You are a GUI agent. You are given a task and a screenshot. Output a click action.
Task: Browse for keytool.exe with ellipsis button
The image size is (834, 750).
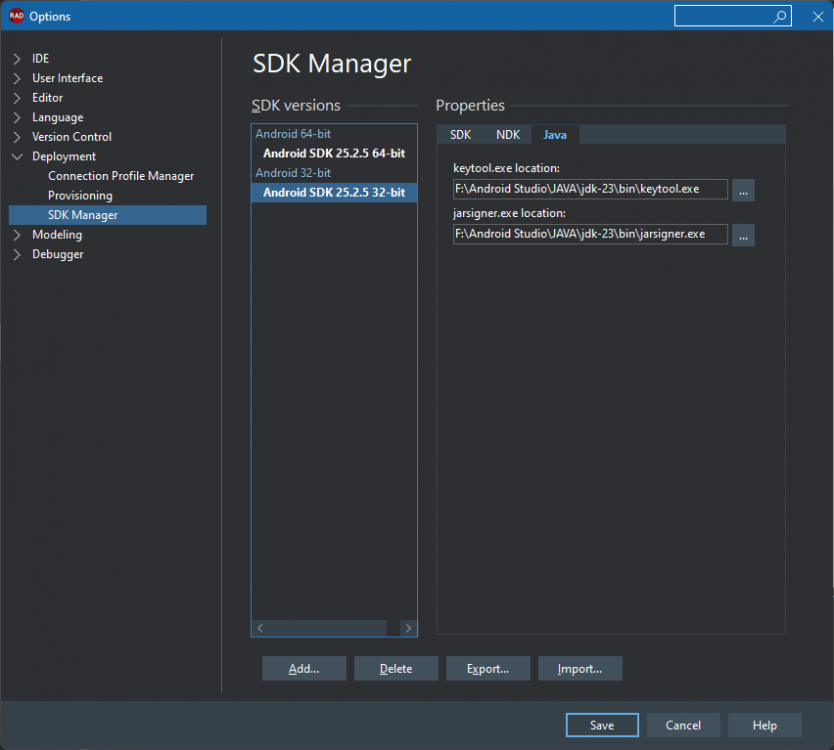743,190
